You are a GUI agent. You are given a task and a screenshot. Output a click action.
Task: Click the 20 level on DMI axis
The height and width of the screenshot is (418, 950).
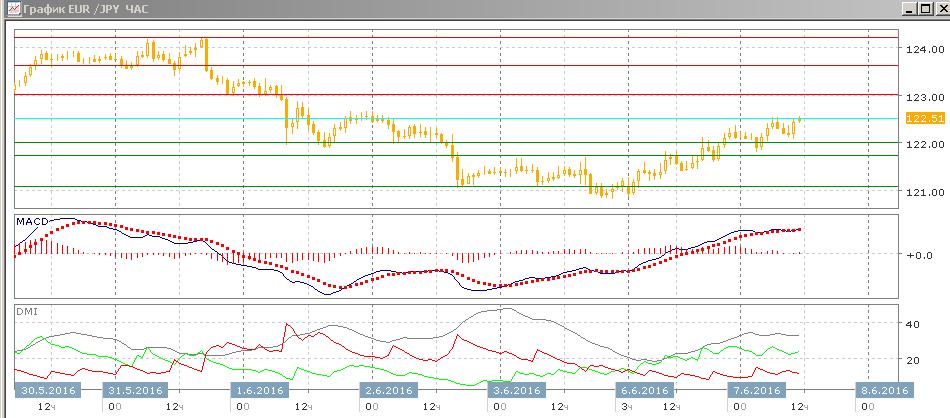click(913, 360)
